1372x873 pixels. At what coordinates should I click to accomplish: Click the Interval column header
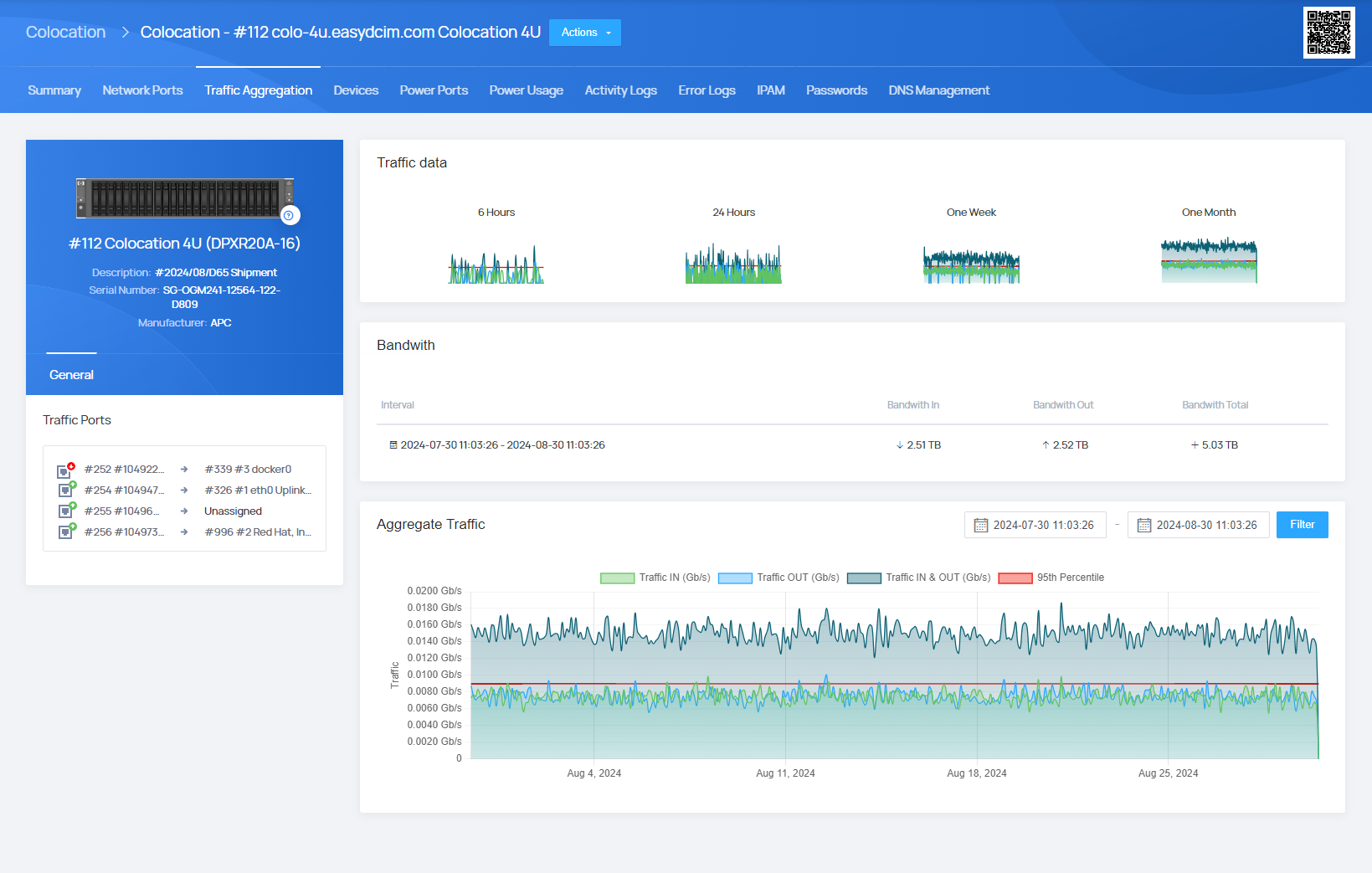(398, 405)
